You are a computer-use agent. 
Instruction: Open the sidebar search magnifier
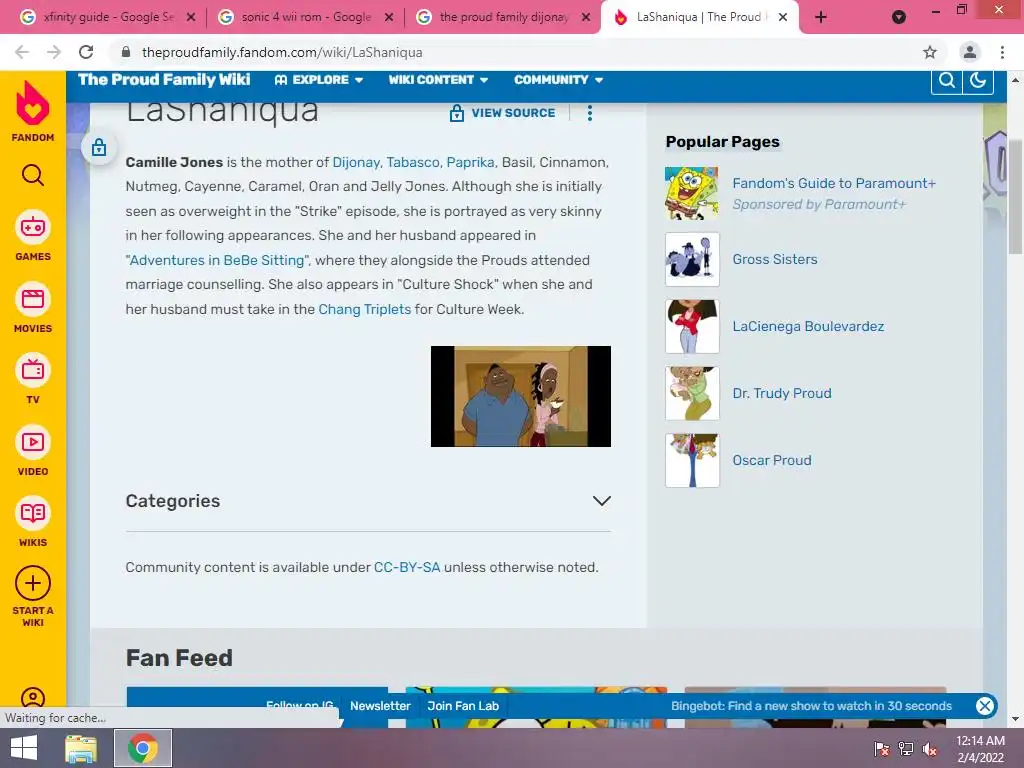pos(33,175)
